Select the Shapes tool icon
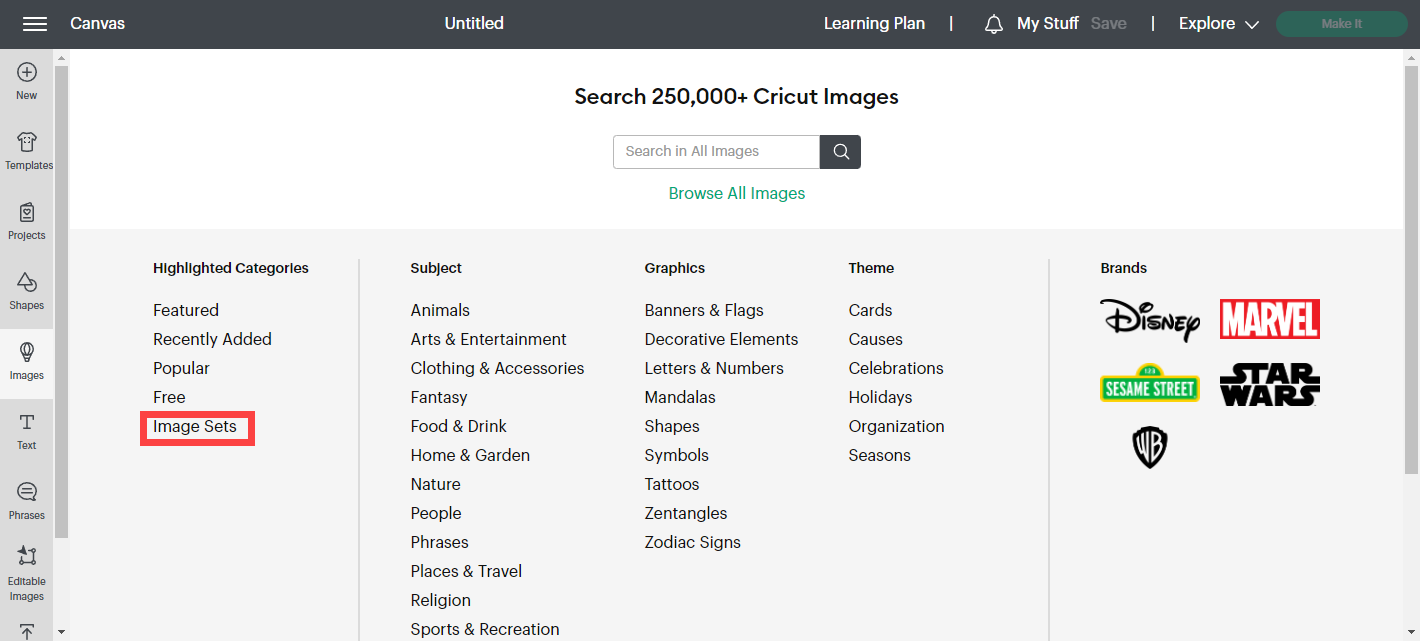The width and height of the screenshot is (1420, 641). click(x=27, y=290)
